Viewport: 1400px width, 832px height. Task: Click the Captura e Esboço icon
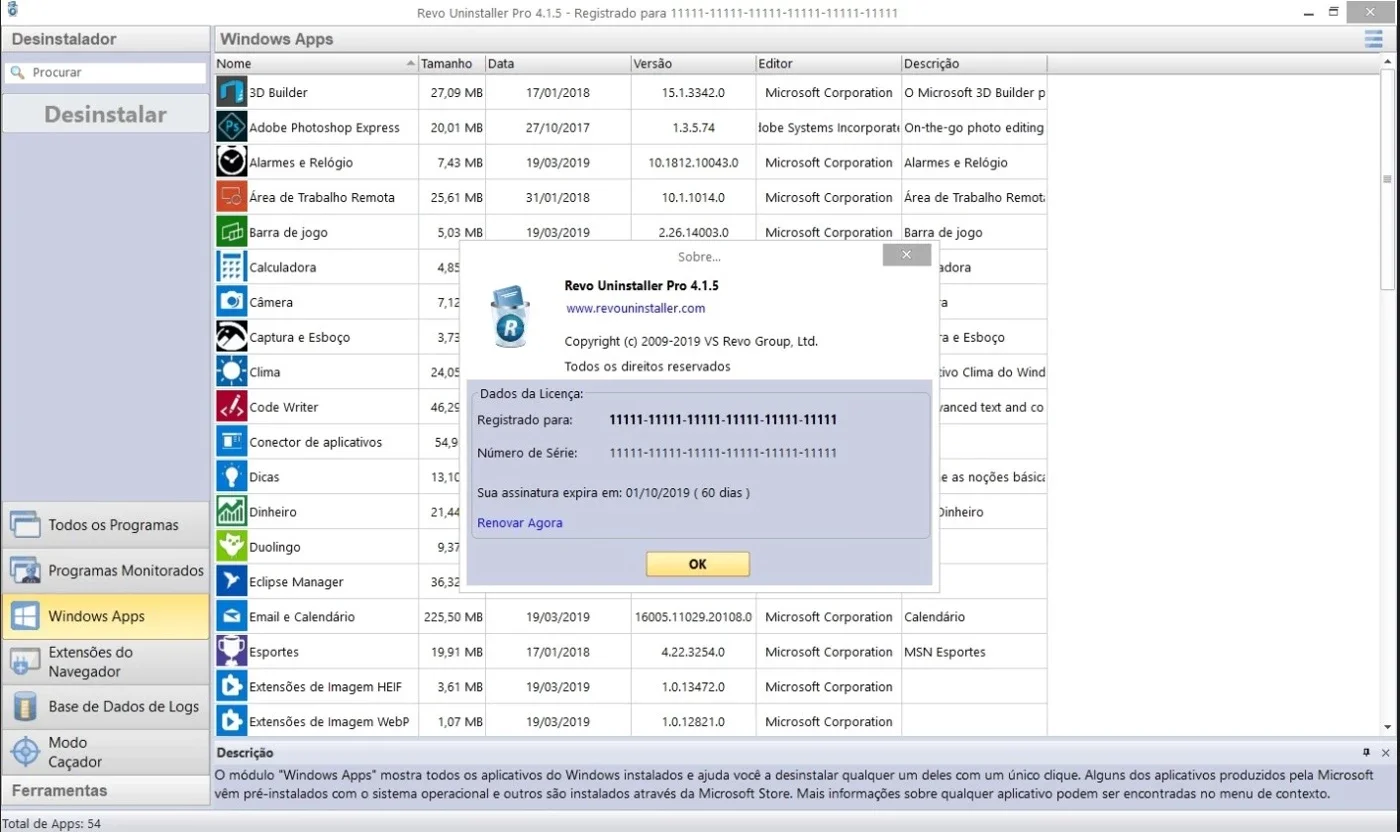click(x=232, y=337)
